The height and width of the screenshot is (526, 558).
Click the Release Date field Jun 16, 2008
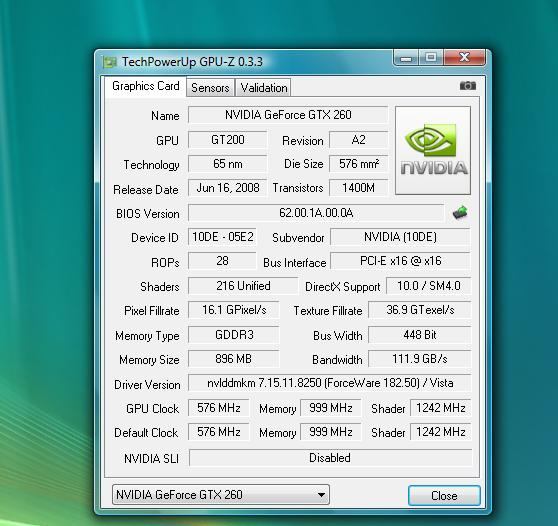tap(227, 188)
